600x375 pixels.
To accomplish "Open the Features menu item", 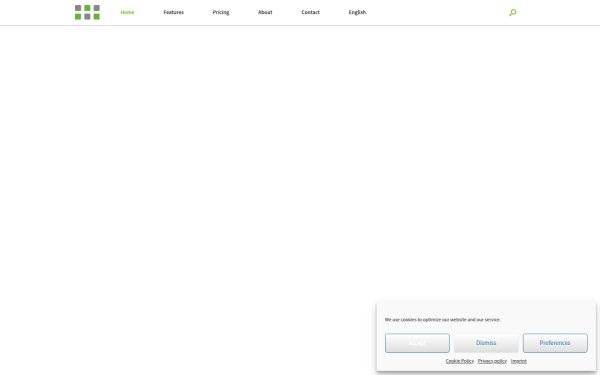I will tap(174, 12).
